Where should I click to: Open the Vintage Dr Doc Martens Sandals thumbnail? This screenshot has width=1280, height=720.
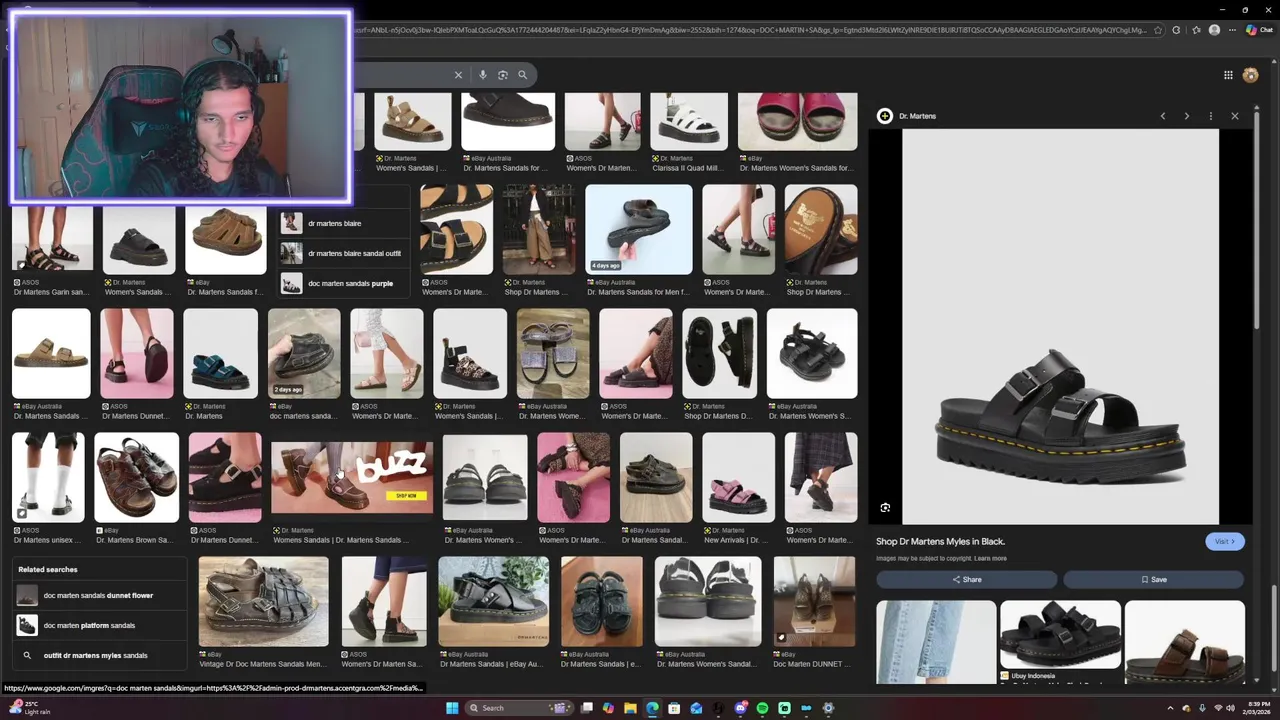[263, 601]
